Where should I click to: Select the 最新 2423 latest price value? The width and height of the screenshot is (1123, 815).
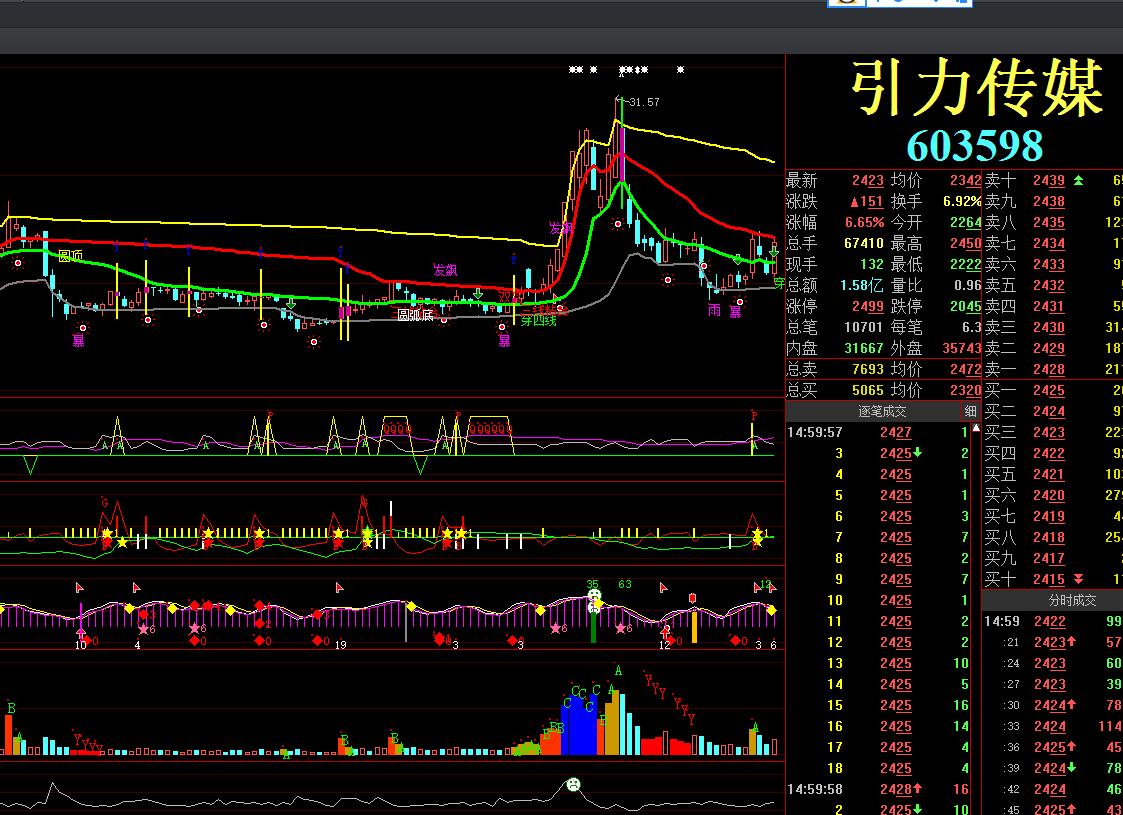pyautogui.click(x=867, y=181)
